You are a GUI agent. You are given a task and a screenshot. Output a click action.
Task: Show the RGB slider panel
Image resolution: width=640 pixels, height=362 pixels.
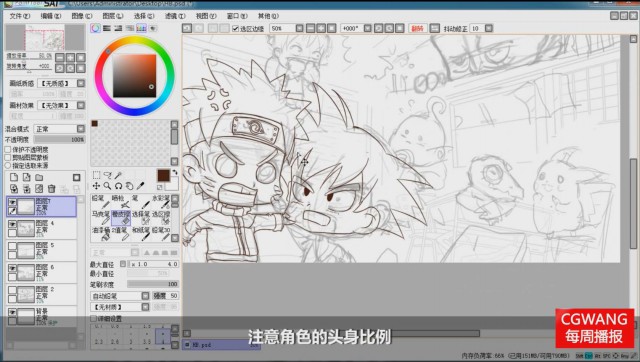pos(107,28)
